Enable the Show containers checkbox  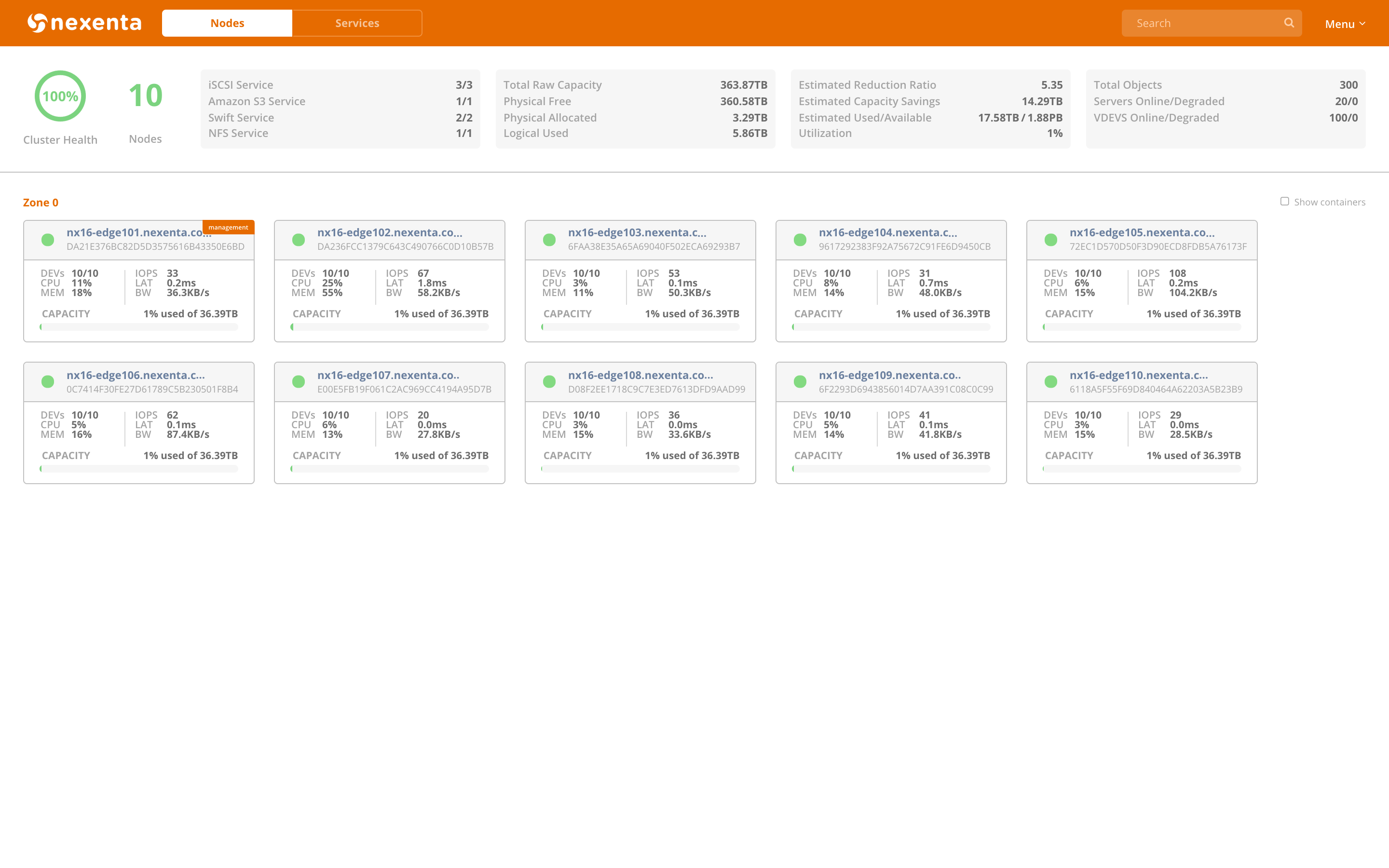point(1284,202)
